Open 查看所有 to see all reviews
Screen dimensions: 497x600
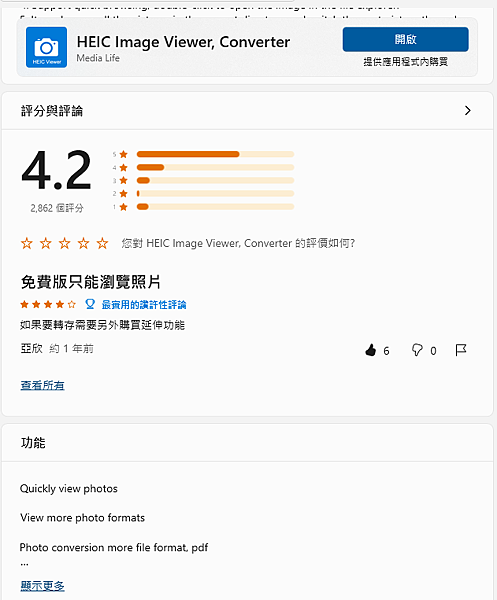click(42, 385)
